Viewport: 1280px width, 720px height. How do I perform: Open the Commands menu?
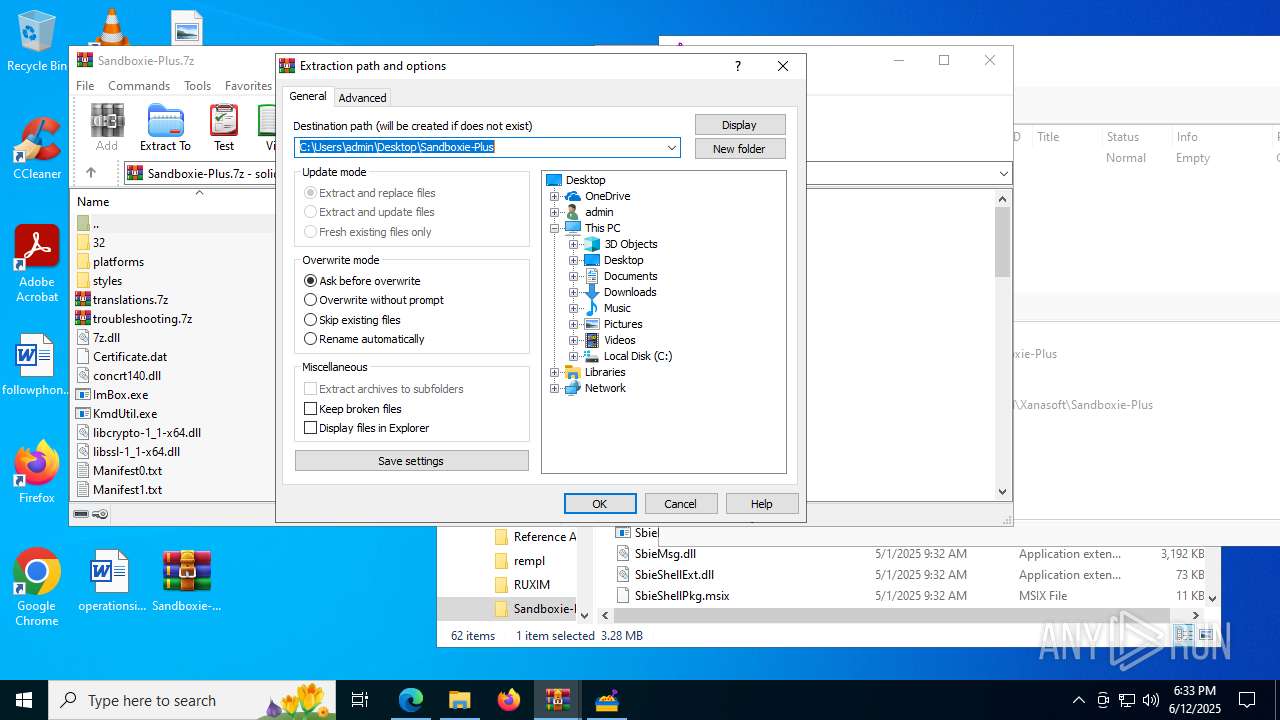coord(139,86)
